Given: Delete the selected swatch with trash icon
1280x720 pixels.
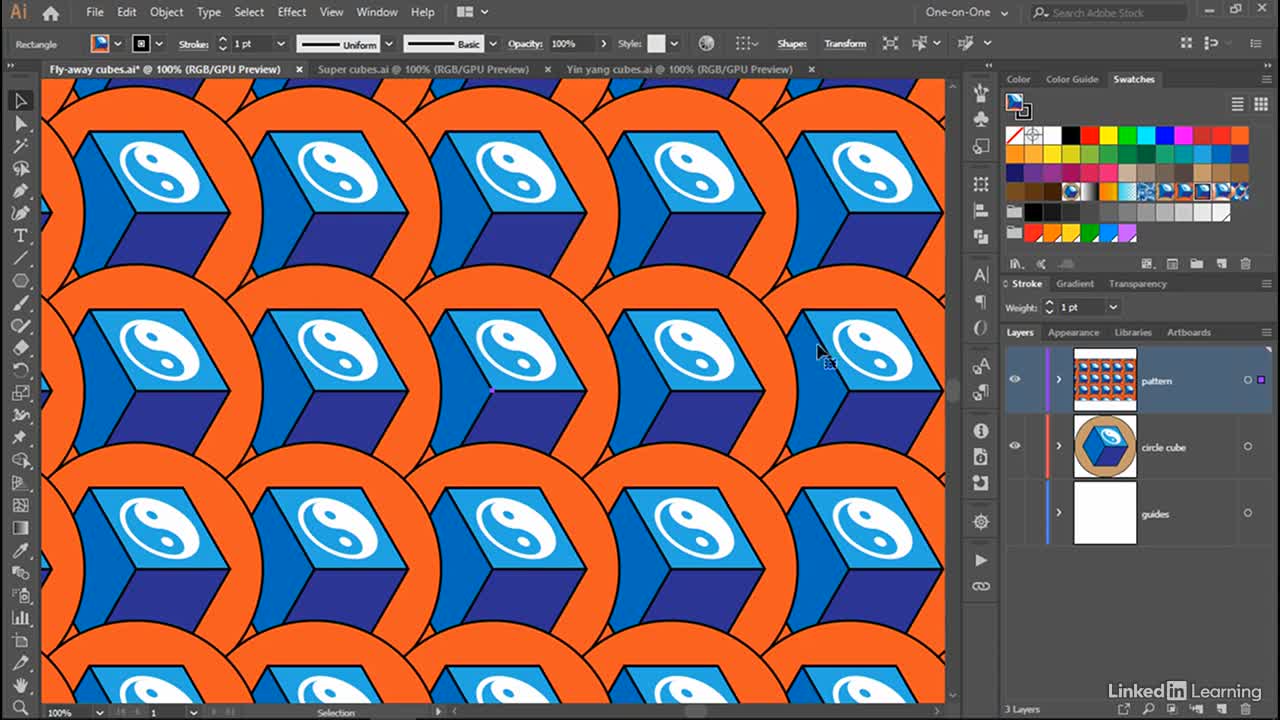Looking at the screenshot, I should [1245, 264].
